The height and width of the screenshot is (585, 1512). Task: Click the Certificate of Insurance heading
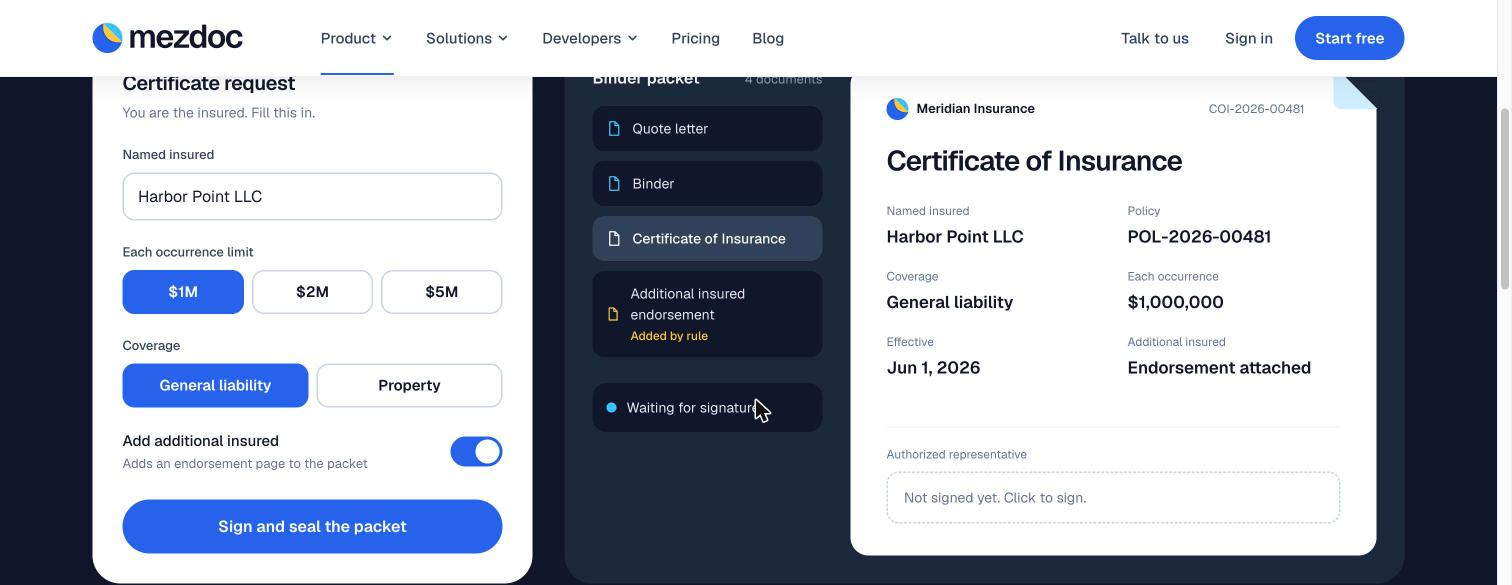(1034, 161)
